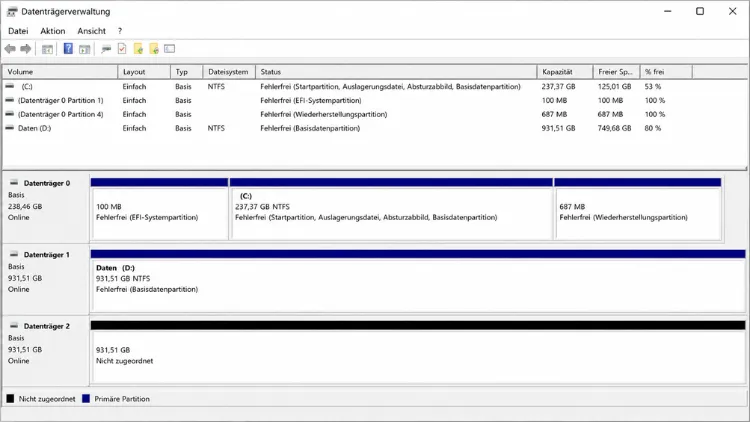Open Help via blue question mark icon
Screen dimensions: 750x422
(68, 48)
